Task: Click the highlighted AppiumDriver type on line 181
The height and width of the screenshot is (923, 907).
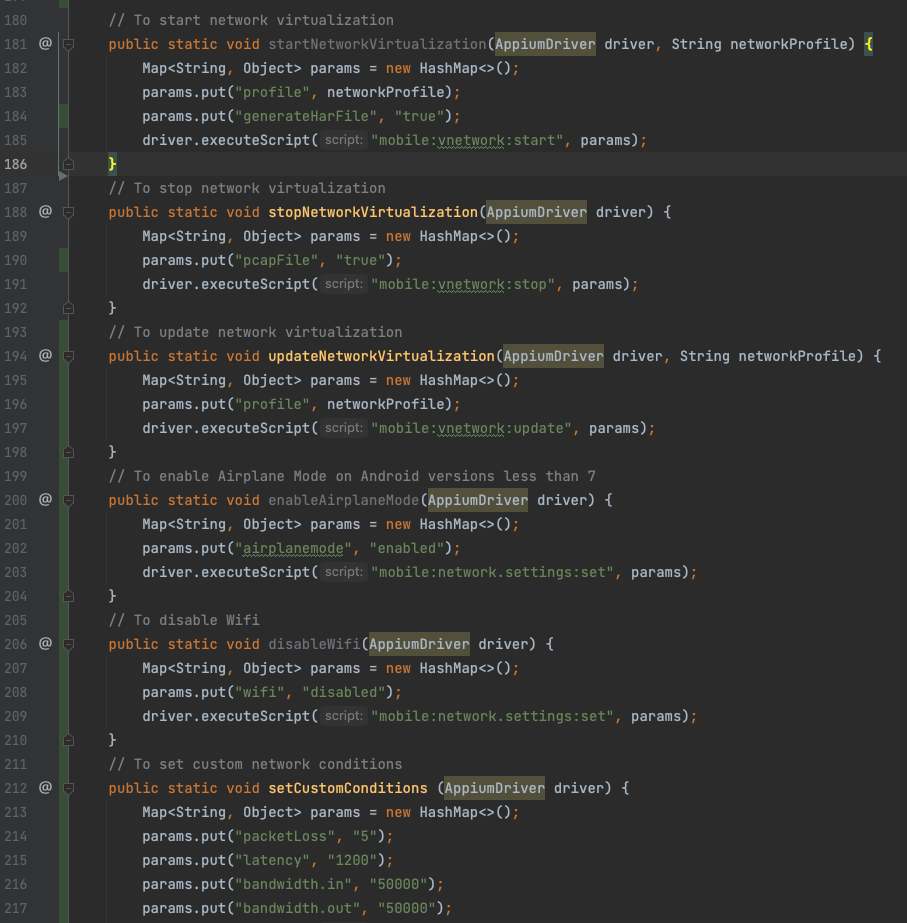Action: (x=545, y=44)
